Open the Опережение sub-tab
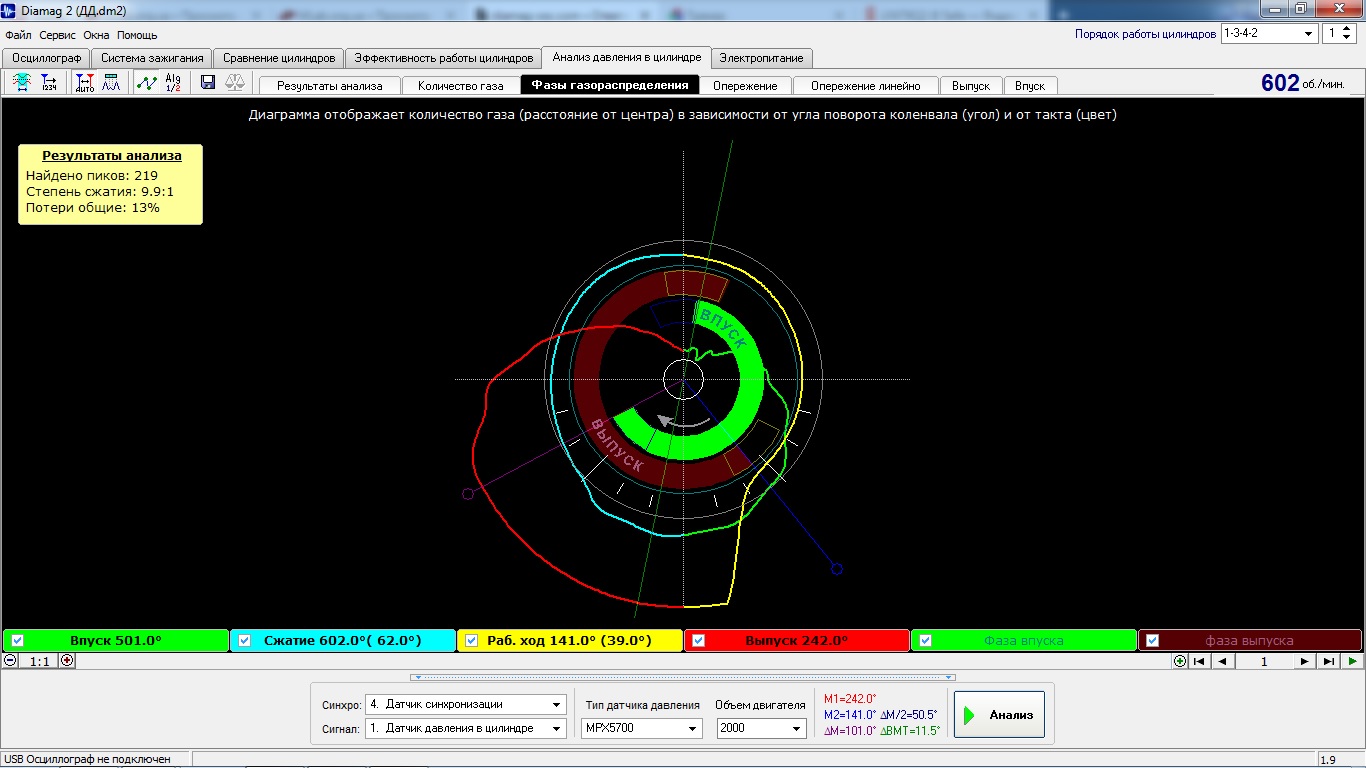The width and height of the screenshot is (1366, 768). pos(745,86)
